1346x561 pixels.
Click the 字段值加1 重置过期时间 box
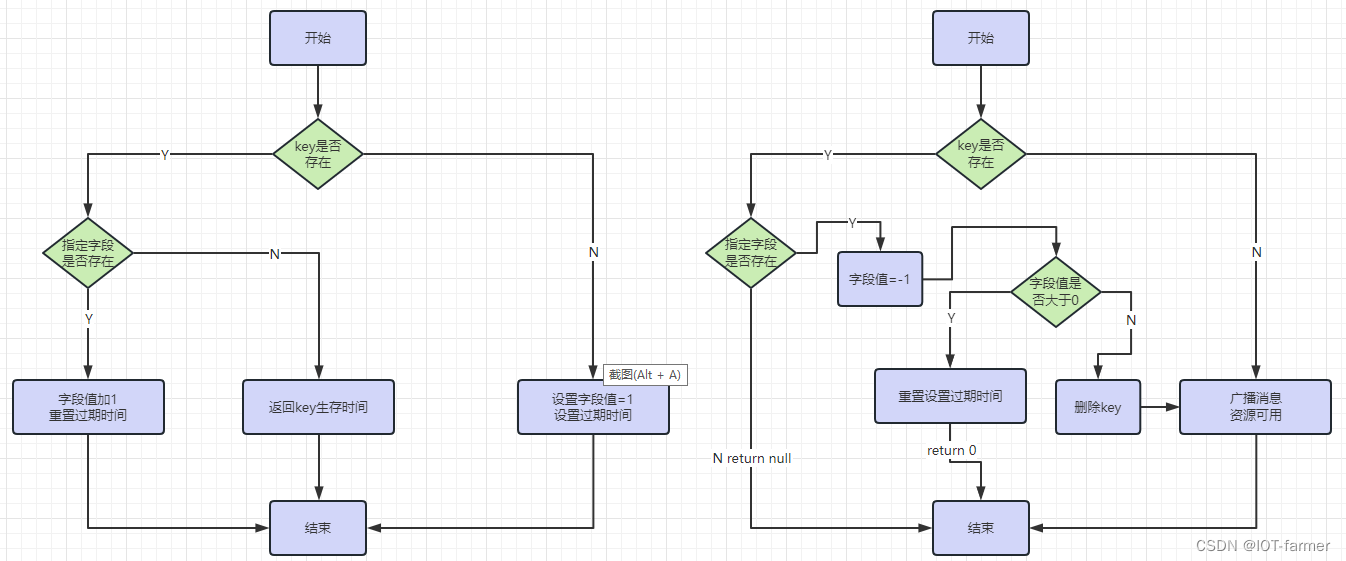pos(88,407)
